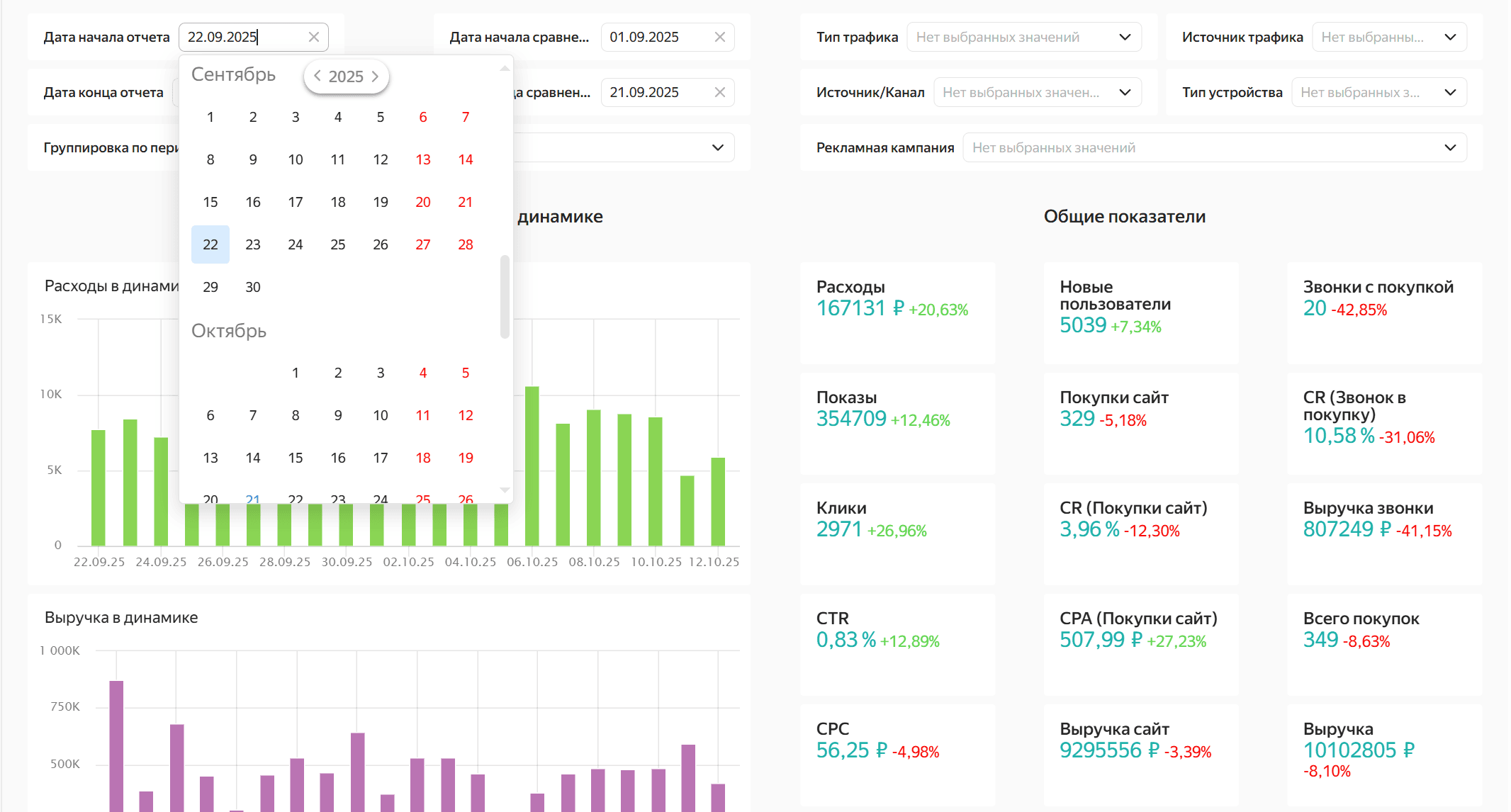This screenshot has height=812, width=1511.
Task: Click the calendar scrollbar thumb
Action: point(505,296)
